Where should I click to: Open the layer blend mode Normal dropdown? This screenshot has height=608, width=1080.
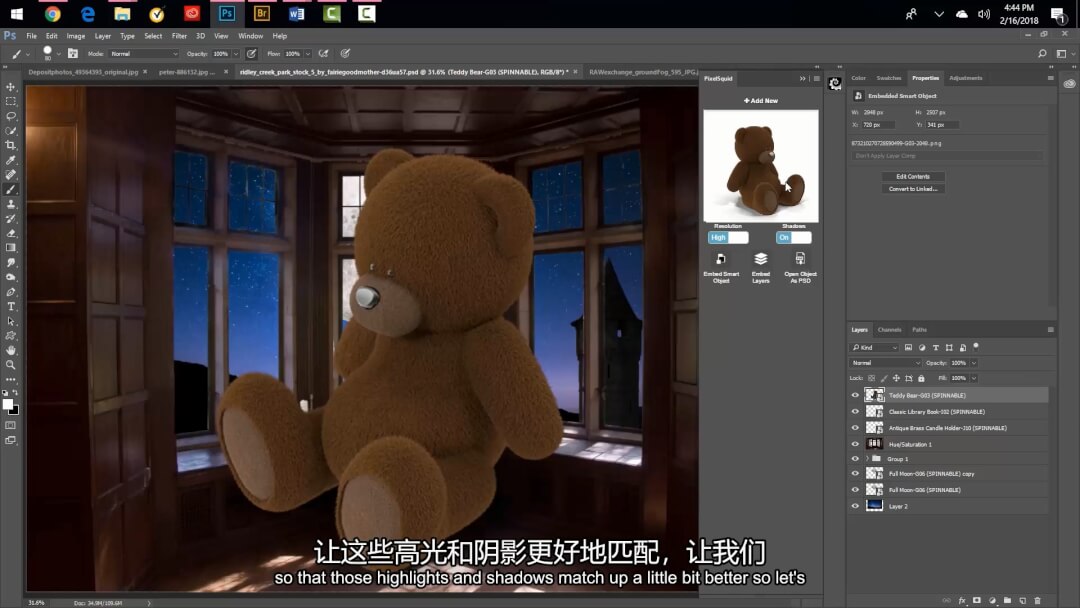coord(885,363)
